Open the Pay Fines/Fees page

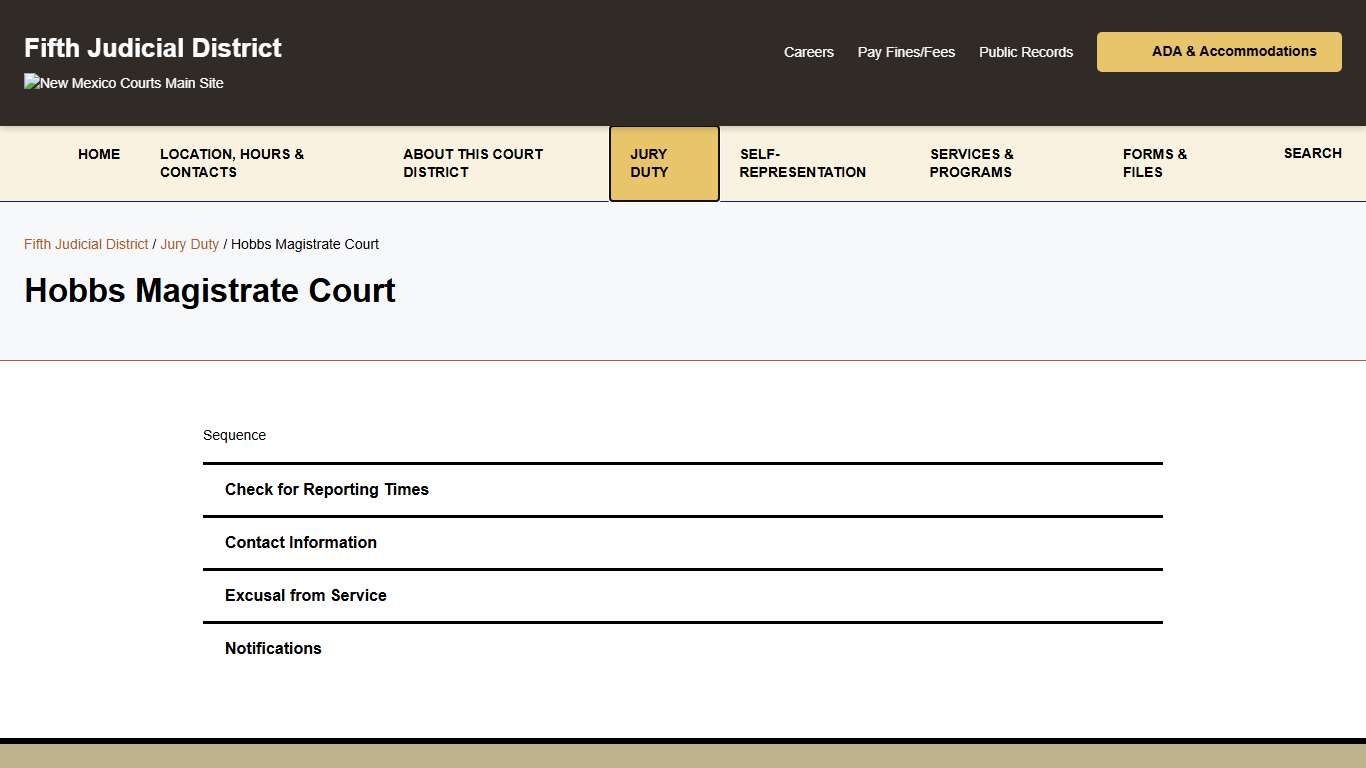[x=906, y=52]
